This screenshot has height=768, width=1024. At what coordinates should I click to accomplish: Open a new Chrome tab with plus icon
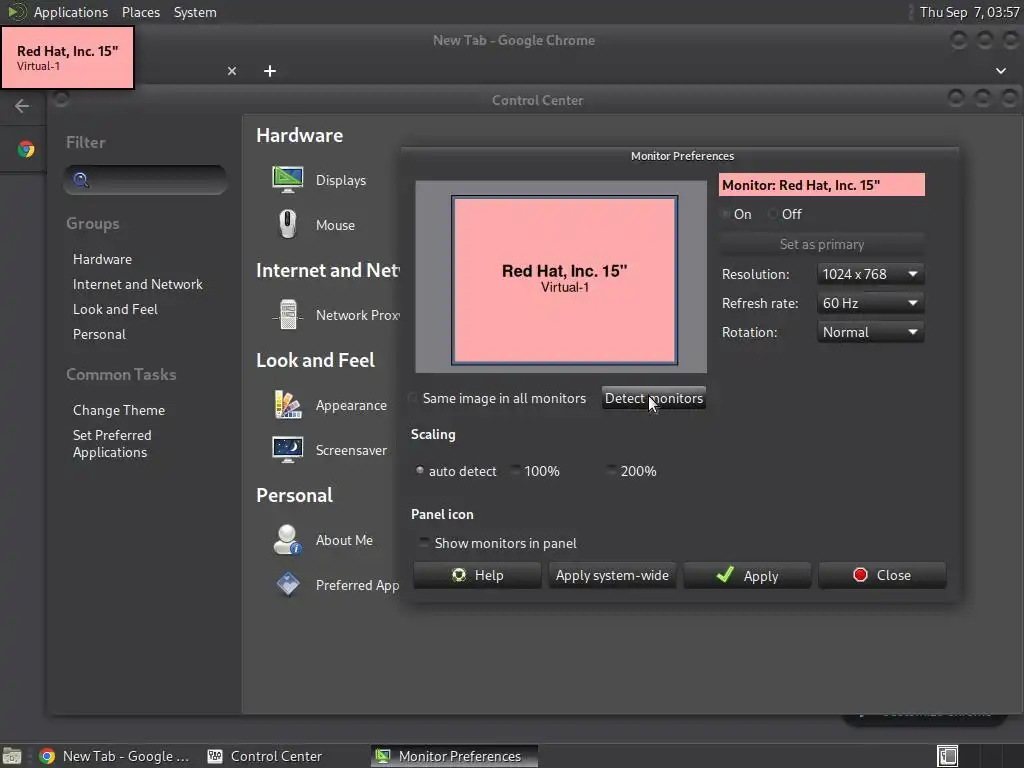click(x=270, y=71)
